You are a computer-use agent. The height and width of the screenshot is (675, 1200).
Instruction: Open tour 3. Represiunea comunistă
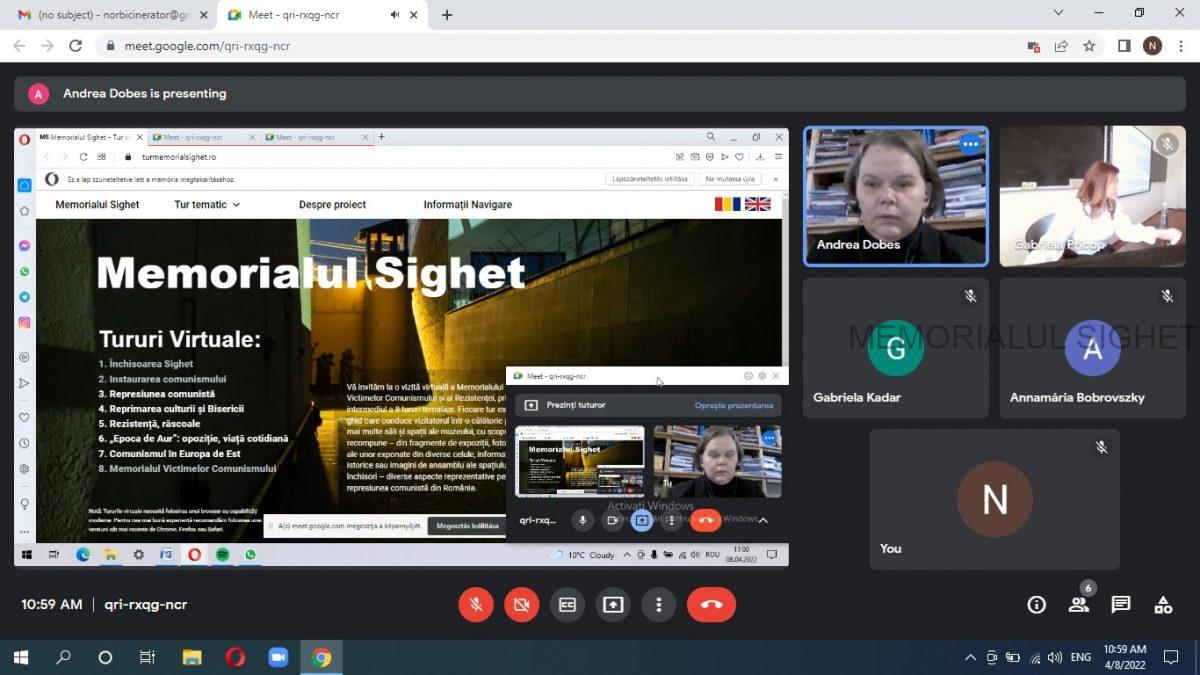point(157,394)
